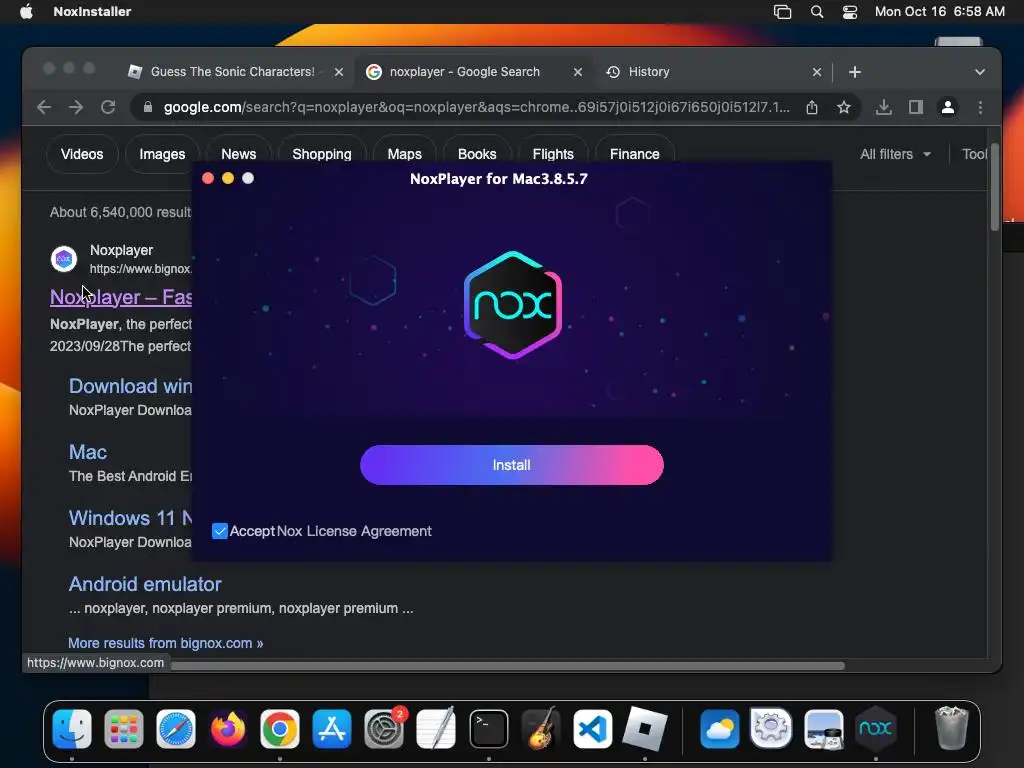Filter results by Maps

point(404,154)
